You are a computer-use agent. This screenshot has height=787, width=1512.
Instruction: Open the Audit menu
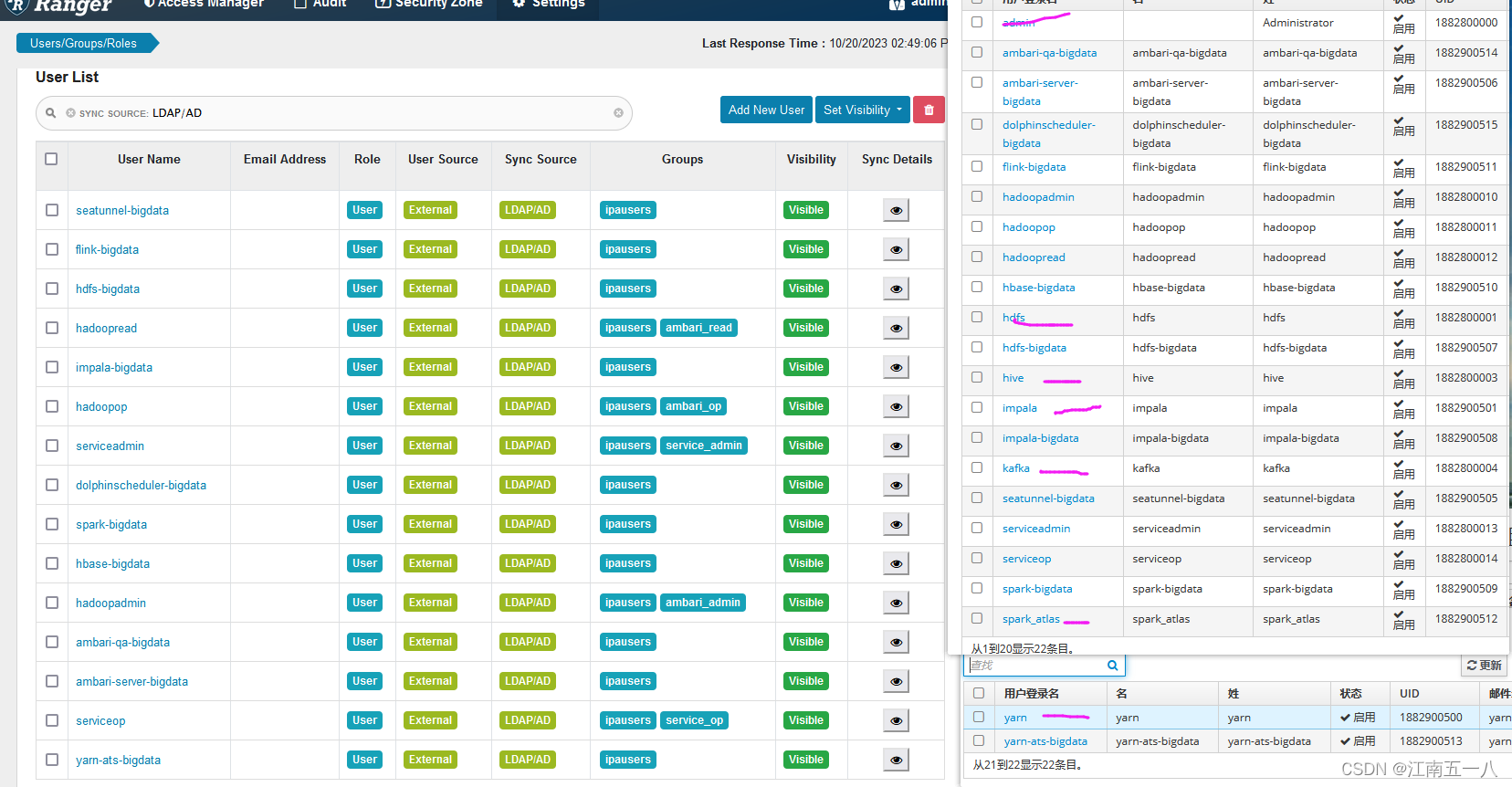pos(320,4)
